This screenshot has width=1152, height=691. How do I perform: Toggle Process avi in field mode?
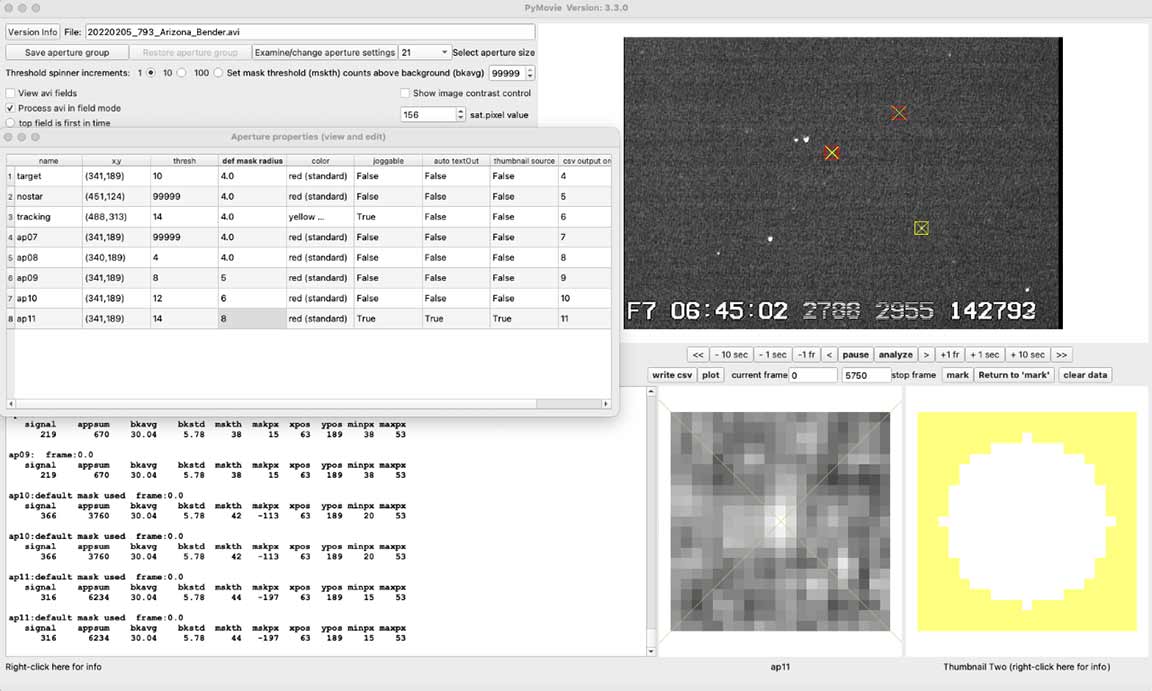[x=10, y=108]
